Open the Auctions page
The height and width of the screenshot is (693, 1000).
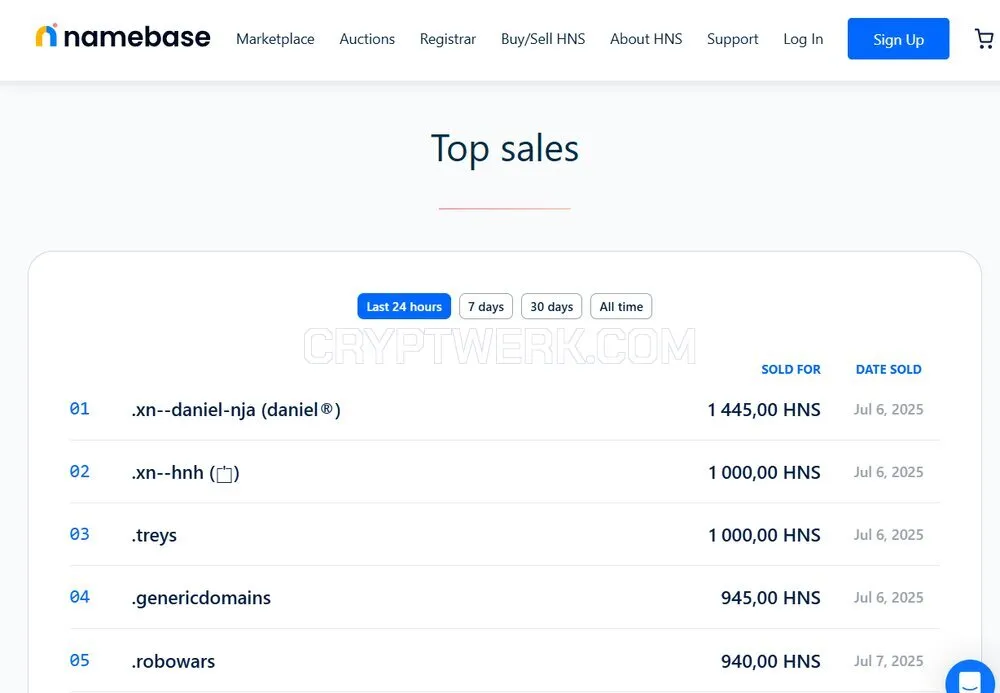pos(367,39)
